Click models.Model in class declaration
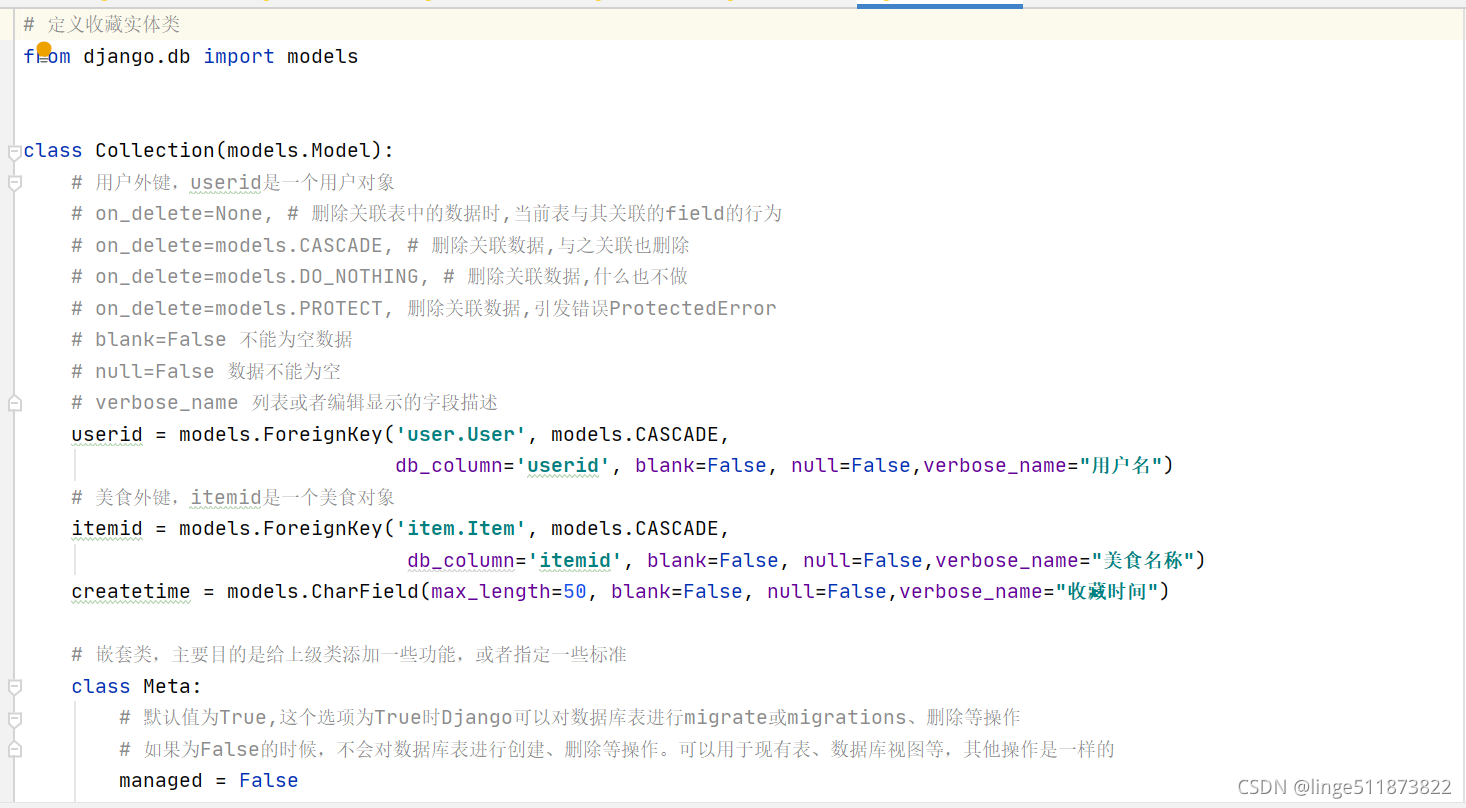Image resolution: width=1466 pixels, height=808 pixels. coord(299,151)
